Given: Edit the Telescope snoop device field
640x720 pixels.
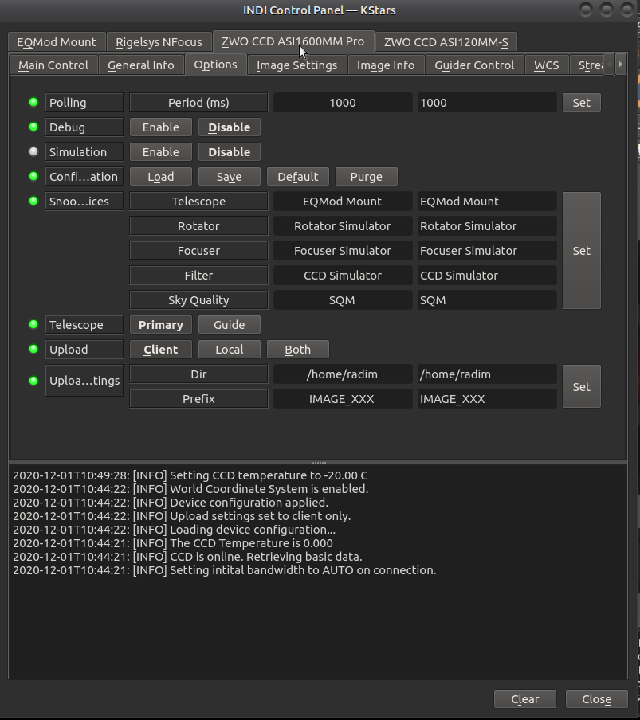Looking at the screenshot, I should point(487,202).
